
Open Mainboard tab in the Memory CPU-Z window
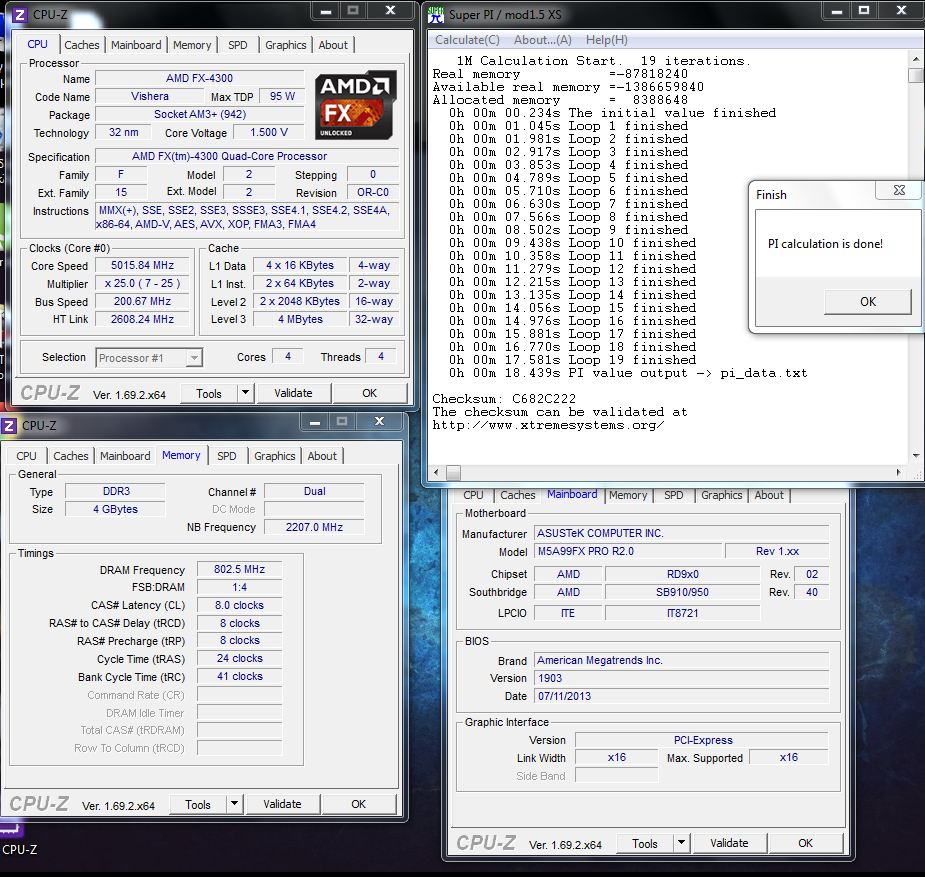click(125, 456)
